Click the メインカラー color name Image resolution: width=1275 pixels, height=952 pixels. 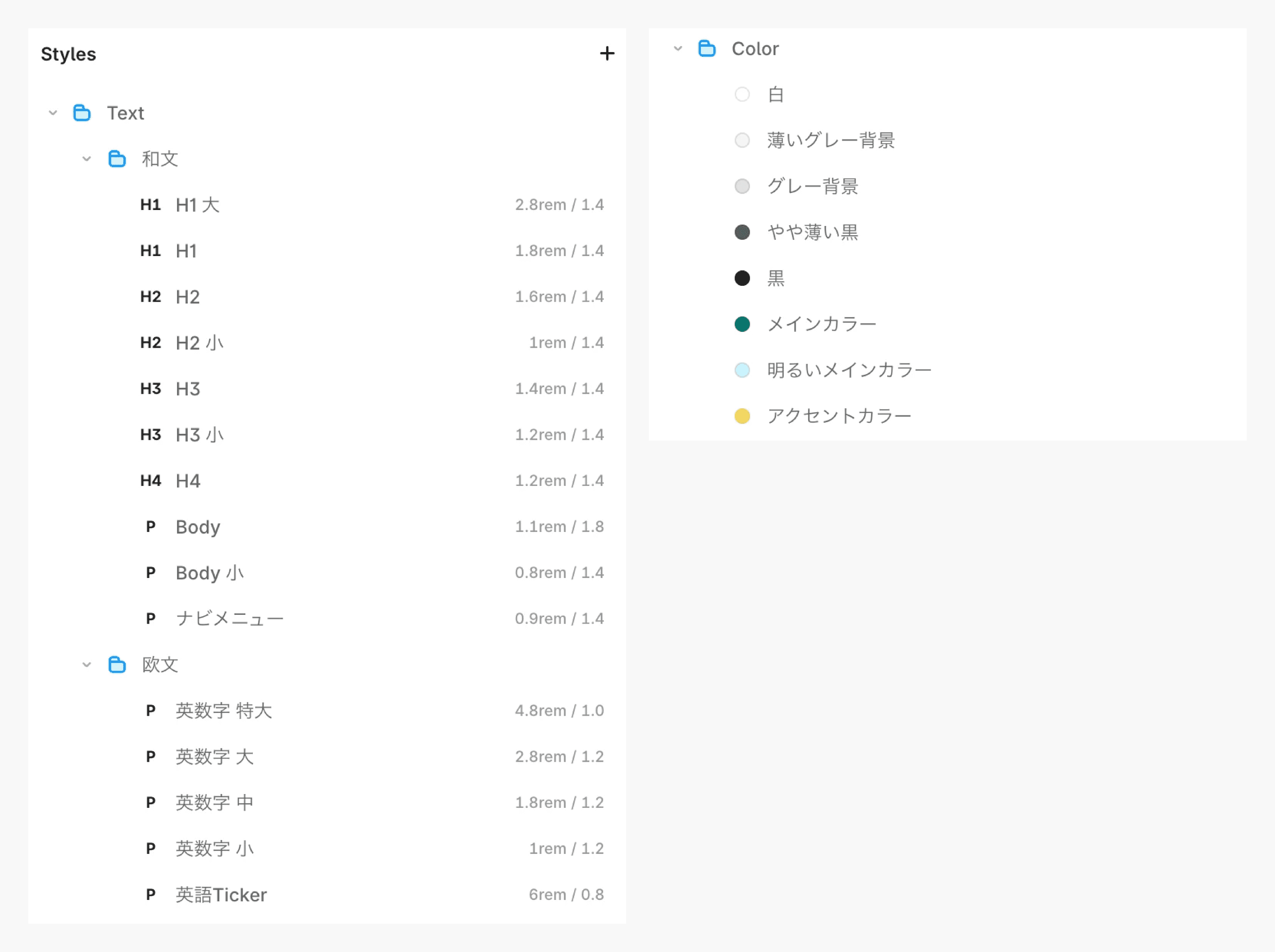822,324
